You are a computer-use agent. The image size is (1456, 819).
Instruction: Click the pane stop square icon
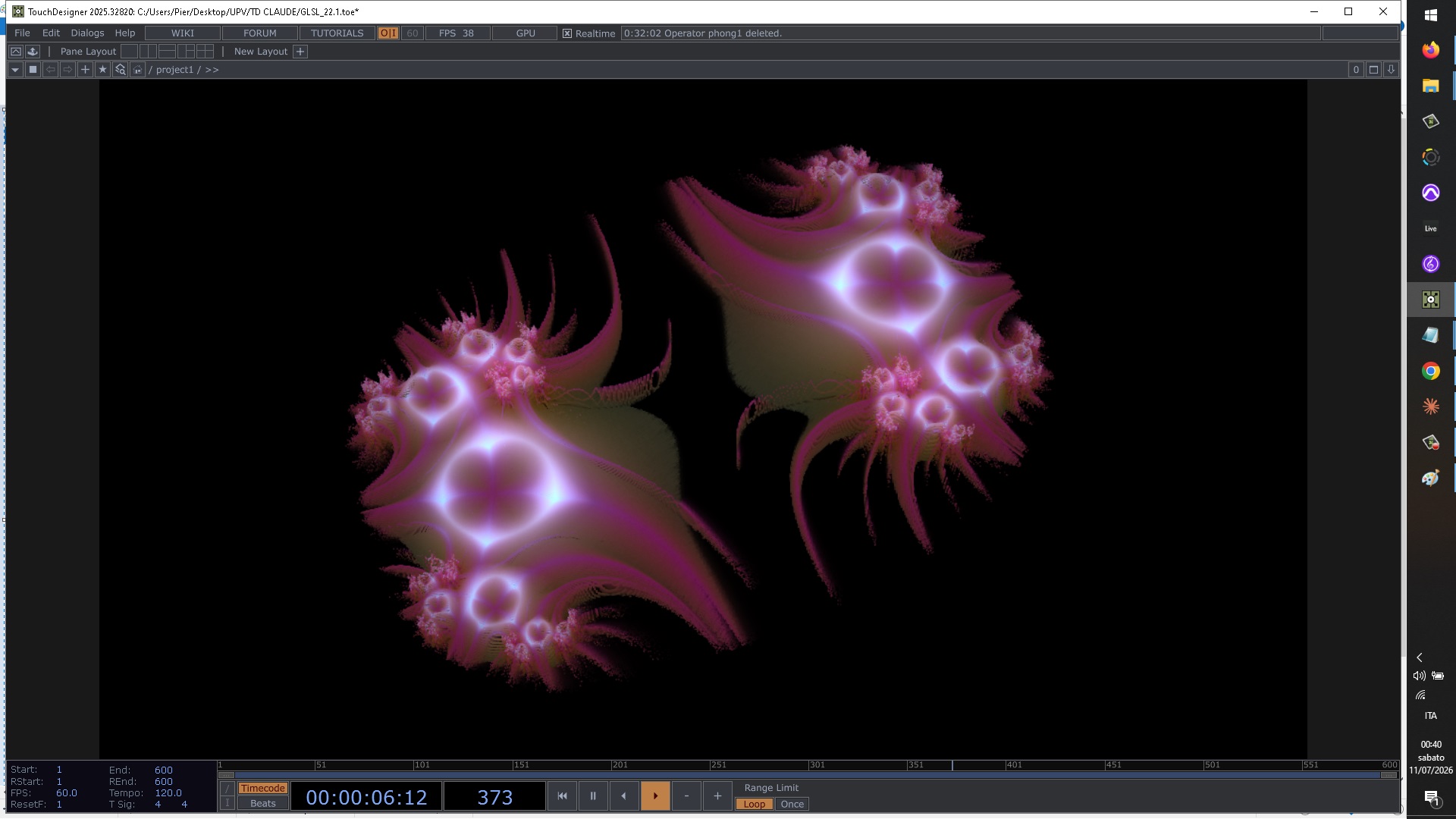click(33, 70)
